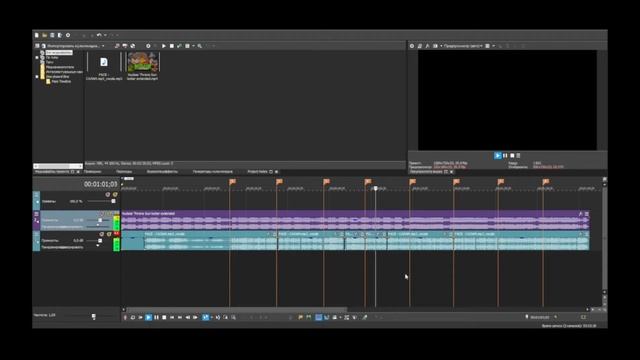Viewport: 640px width, 360px height.
Task: Select the All Media bin in tree
Action: (x=59, y=53)
